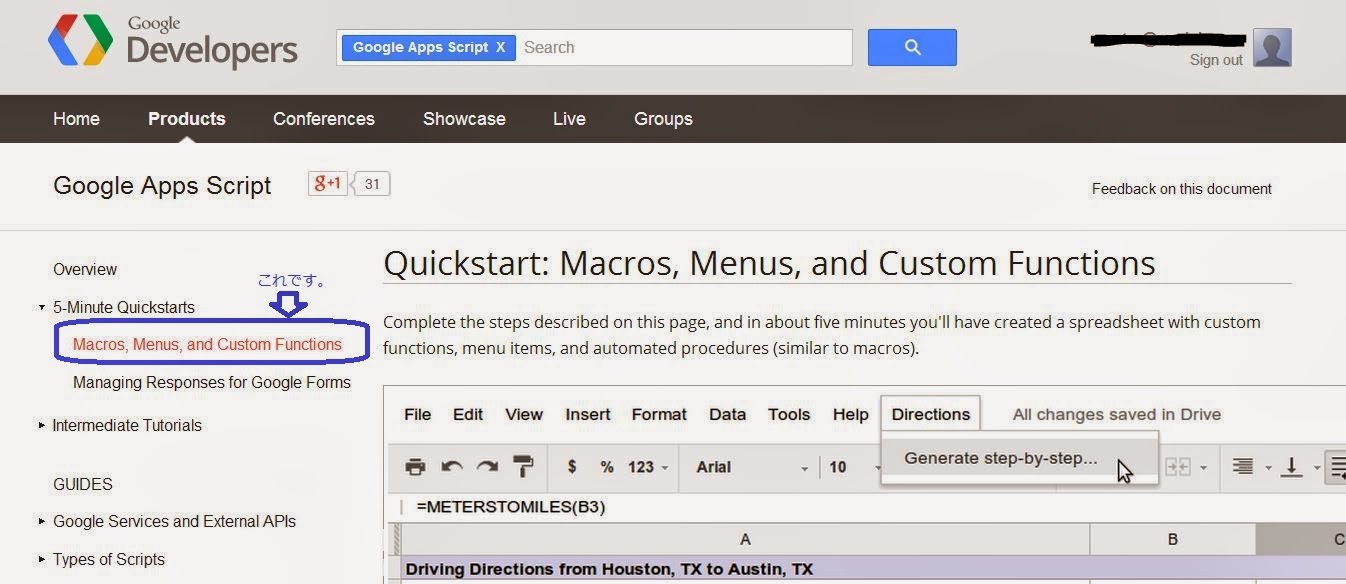The width and height of the screenshot is (1346, 584).
Task: Select the Driving Directions from Houston cell
Action: pos(745,569)
